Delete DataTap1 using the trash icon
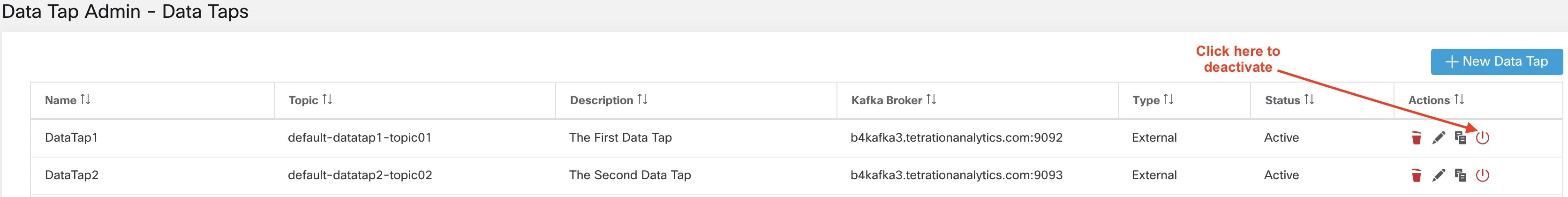This screenshot has width=1568, height=197. click(x=1417, y=138)
